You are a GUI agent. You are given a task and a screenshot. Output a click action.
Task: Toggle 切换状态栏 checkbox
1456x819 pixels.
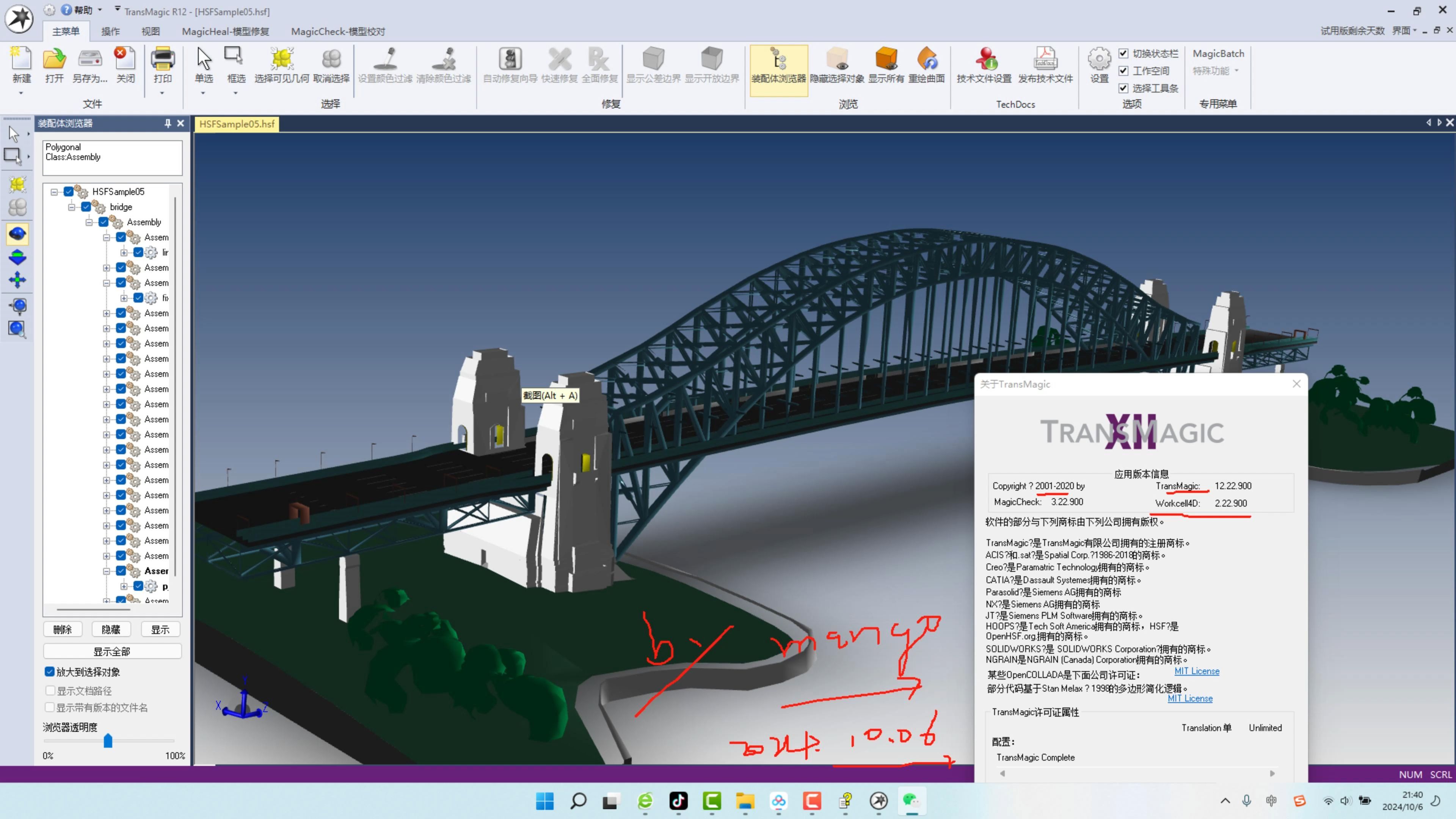(1123, 53)
